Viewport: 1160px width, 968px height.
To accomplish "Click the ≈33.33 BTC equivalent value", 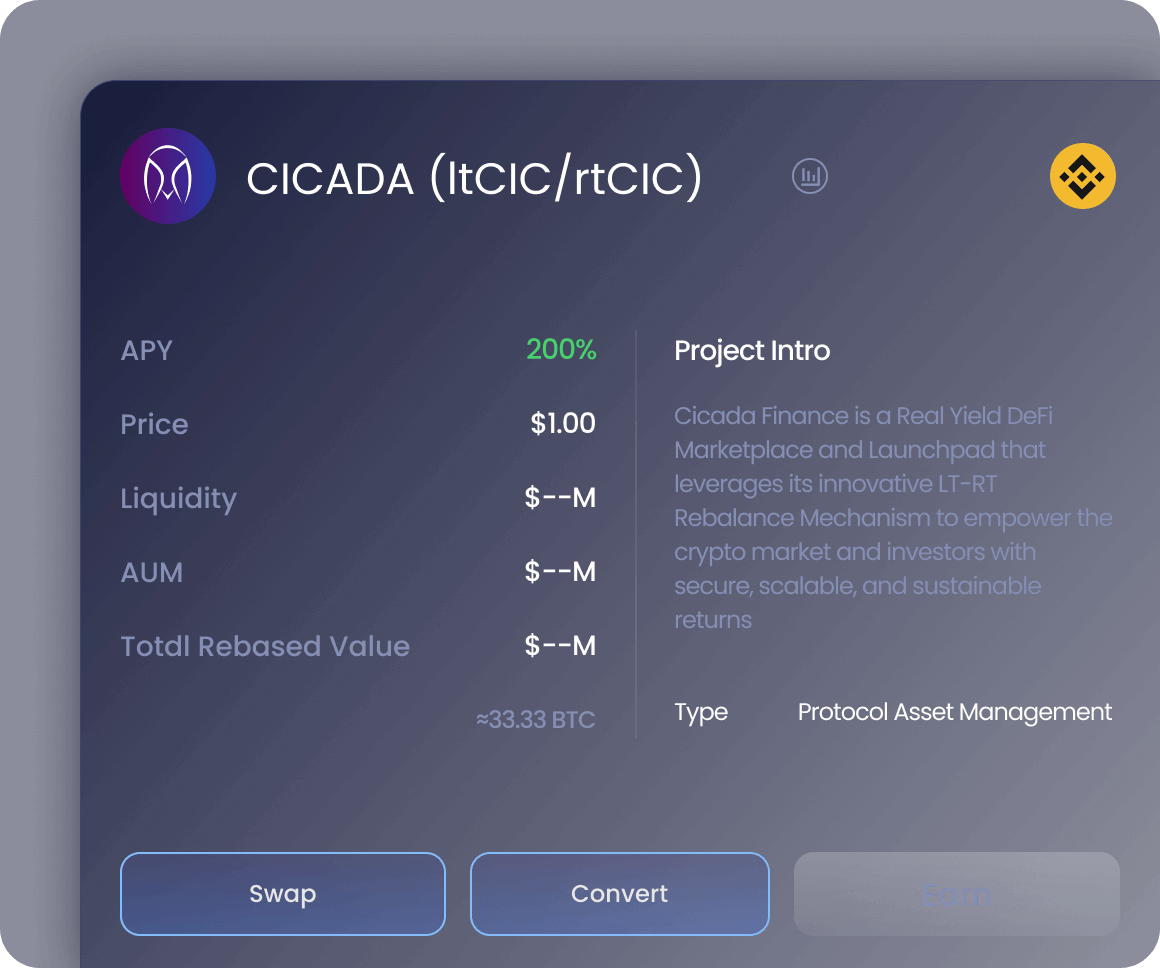I will click(x=535, y=719).
